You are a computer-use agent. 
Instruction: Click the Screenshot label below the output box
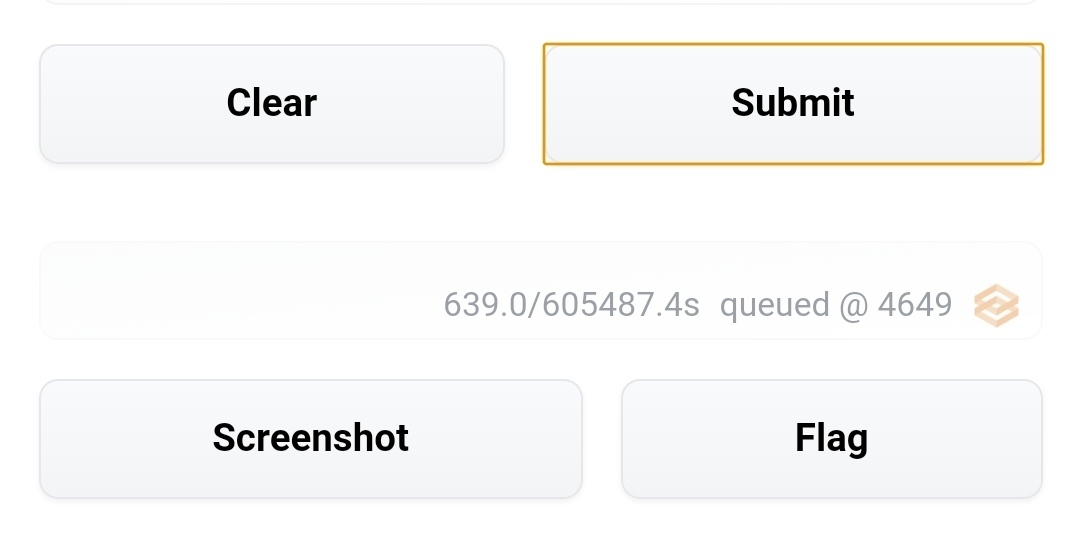point(311,437)
